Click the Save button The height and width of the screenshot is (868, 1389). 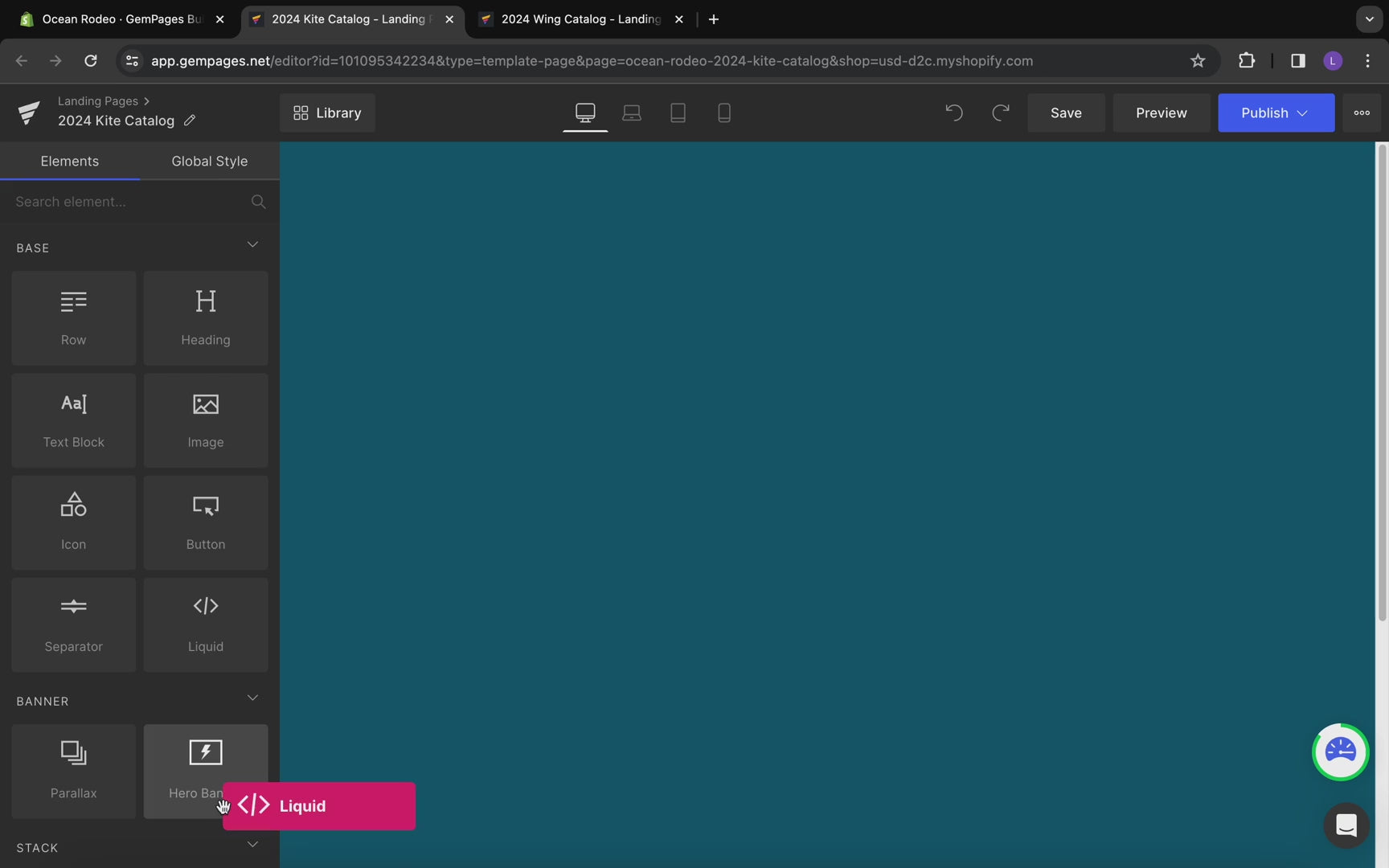[1065, 113]
